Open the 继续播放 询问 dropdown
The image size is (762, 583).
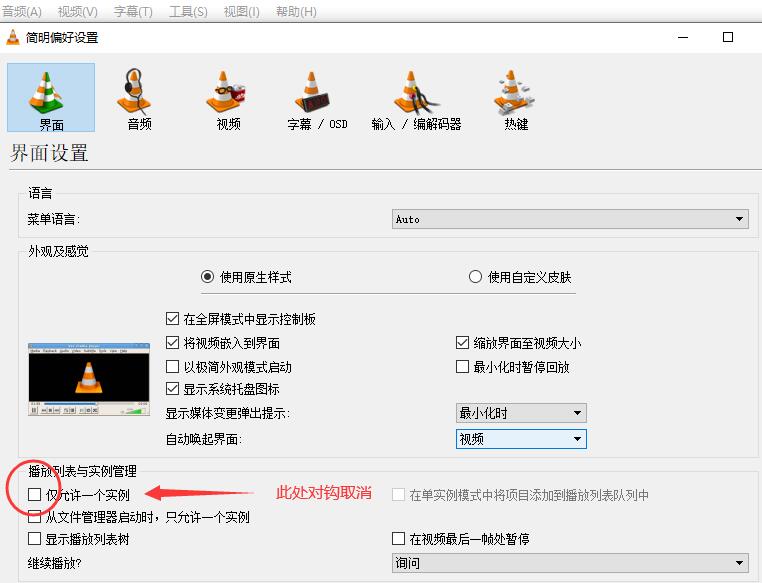tap(570, 563)
